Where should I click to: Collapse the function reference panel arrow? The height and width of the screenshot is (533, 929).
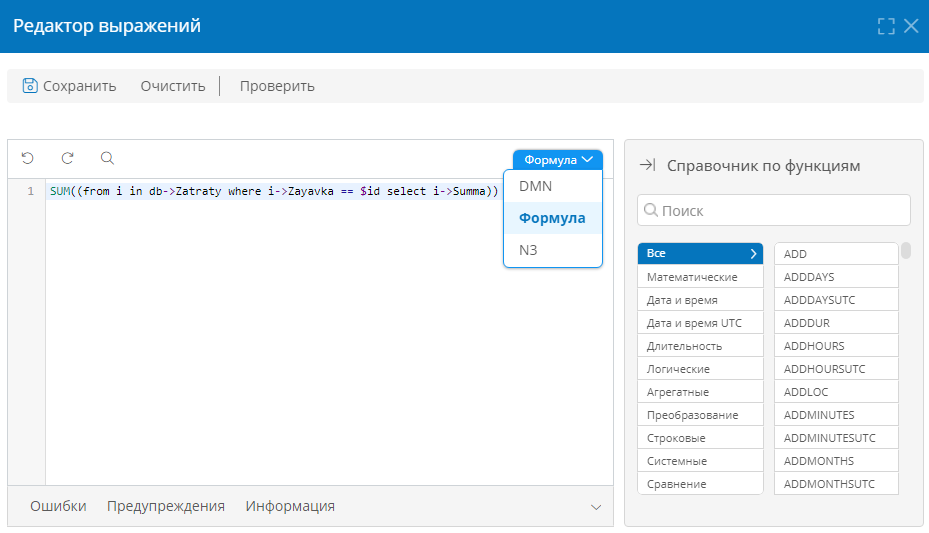click(648, 165)
